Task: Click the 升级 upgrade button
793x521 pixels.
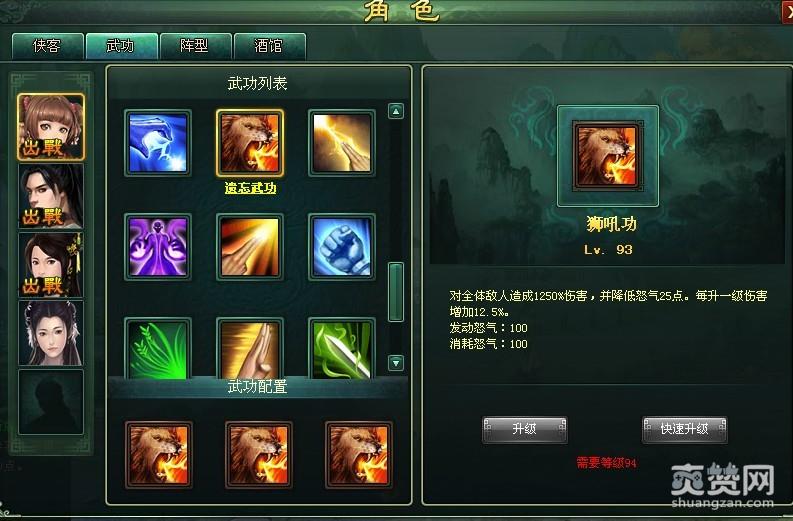Action: [x=524, y=429]
